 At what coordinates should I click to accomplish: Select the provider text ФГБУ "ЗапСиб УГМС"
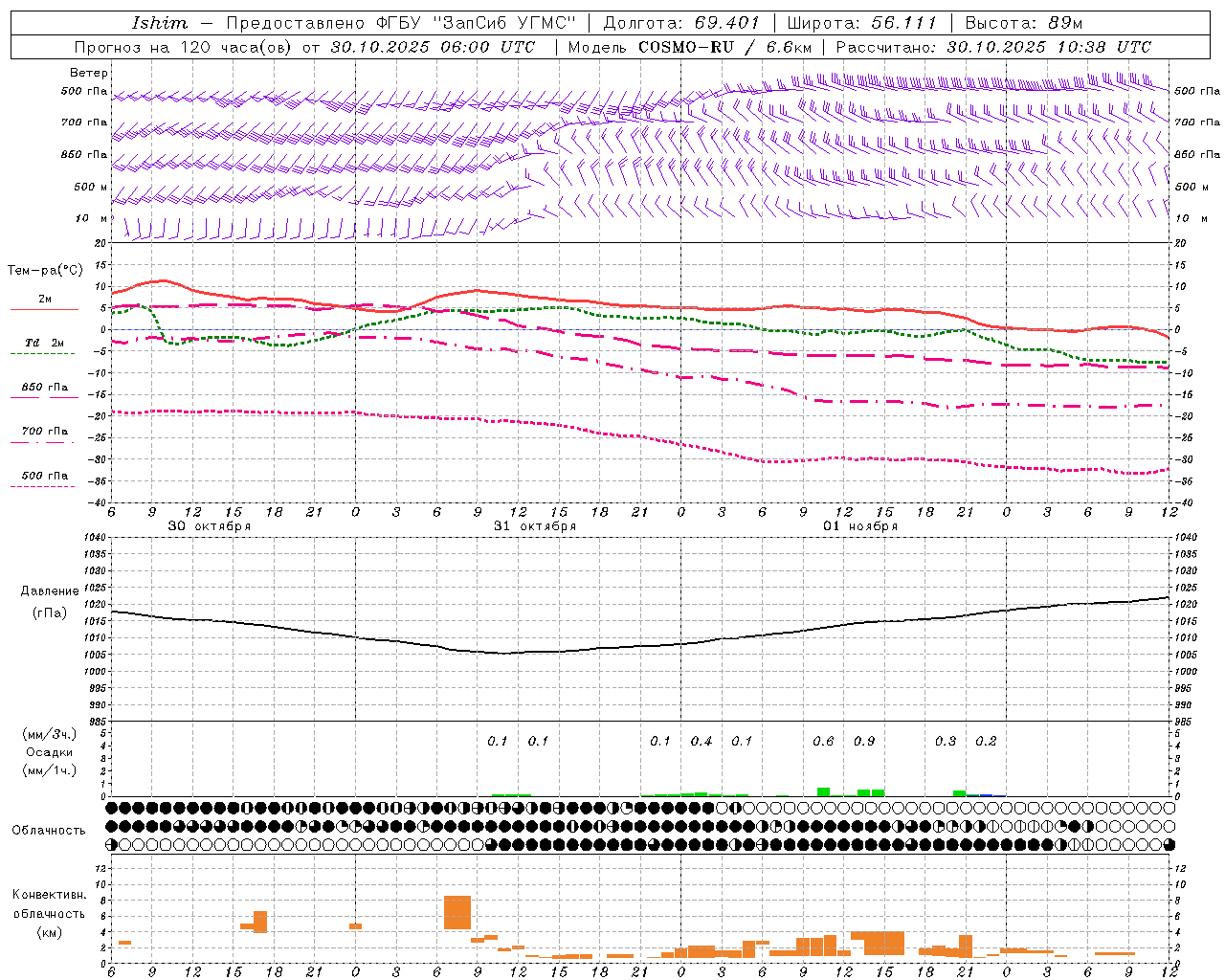(x=477, y=23)
